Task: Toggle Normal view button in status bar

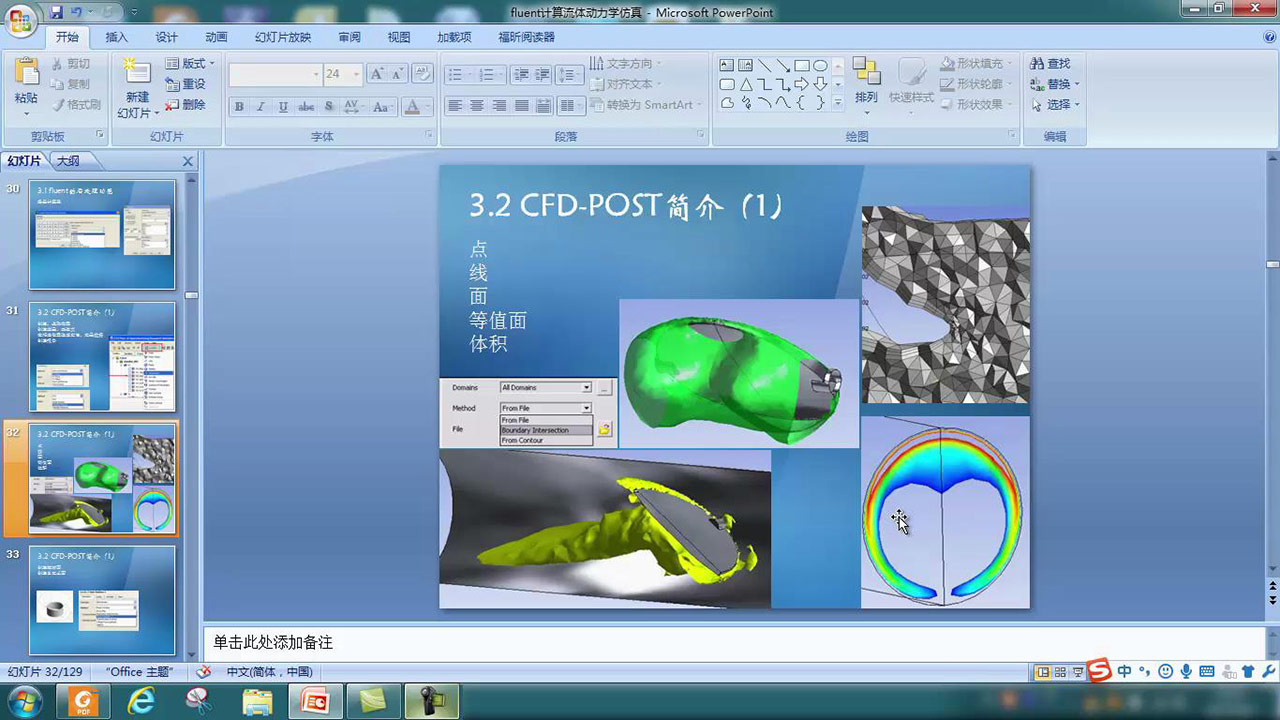Action: click(x=1043, y=672)
